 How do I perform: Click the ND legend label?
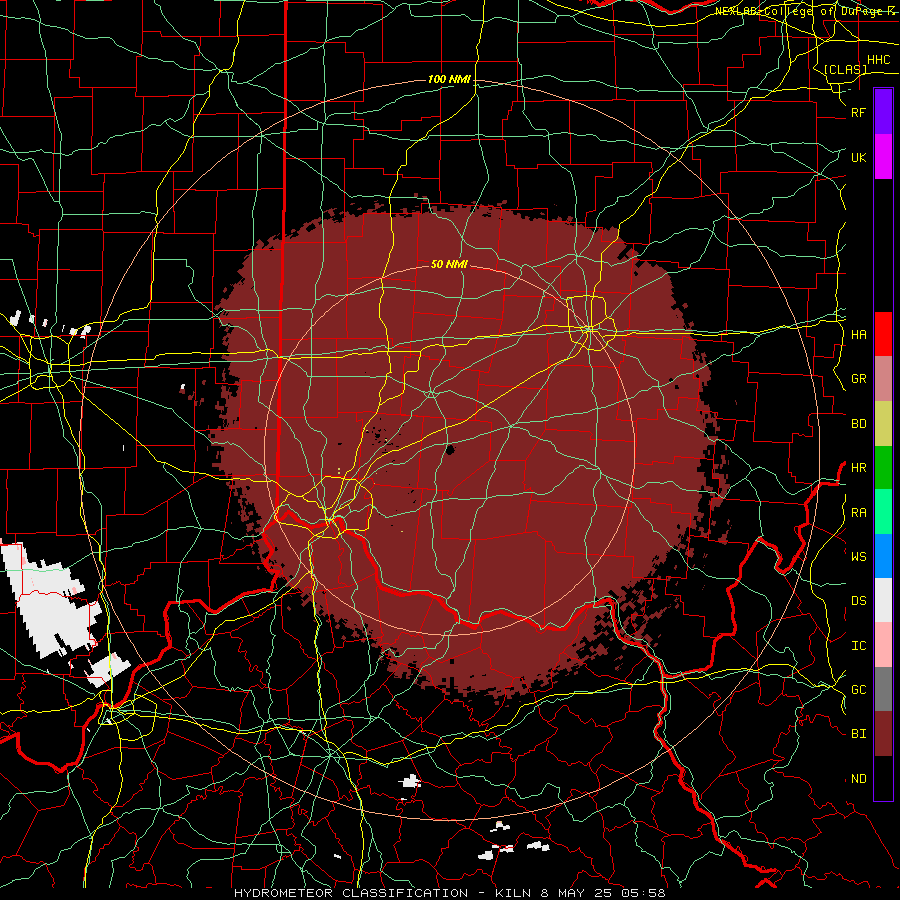coord(858,779)
